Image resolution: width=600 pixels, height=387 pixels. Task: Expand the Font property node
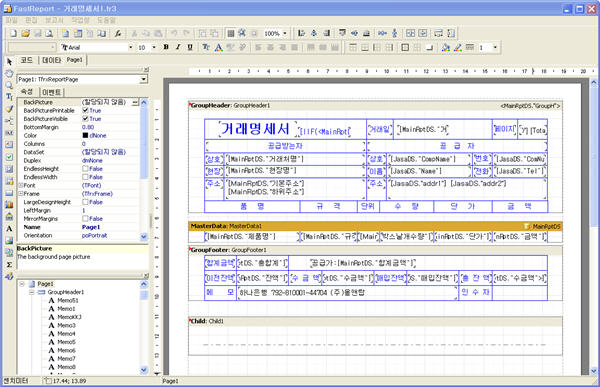pyautogui.click(x=21, y=185)
